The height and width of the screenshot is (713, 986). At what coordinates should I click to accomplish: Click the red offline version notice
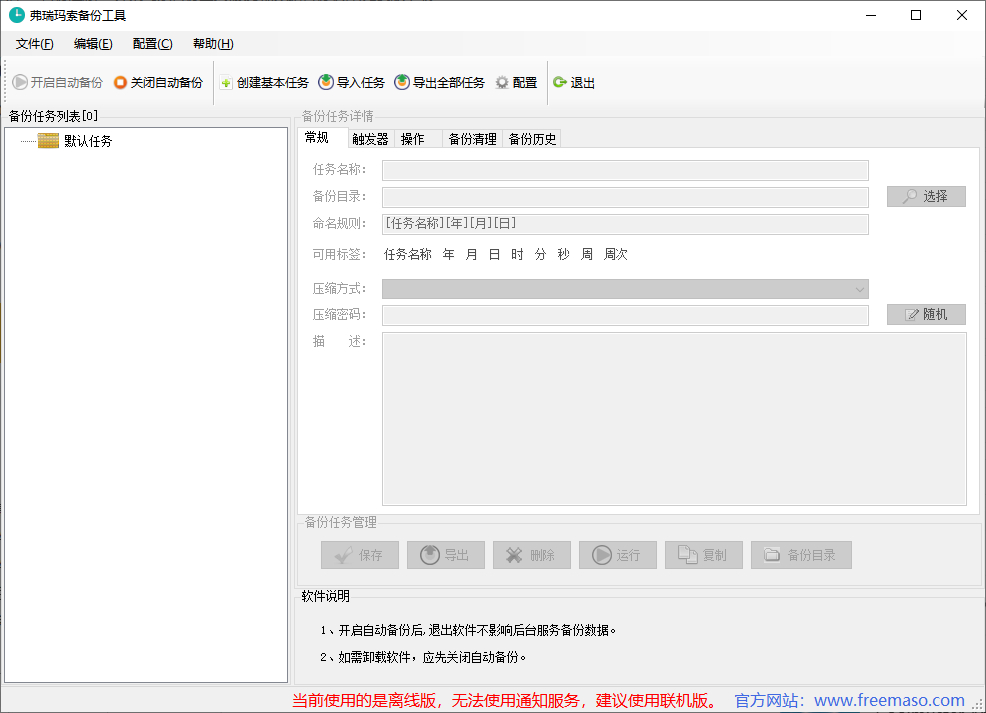(x=504, y=700)
